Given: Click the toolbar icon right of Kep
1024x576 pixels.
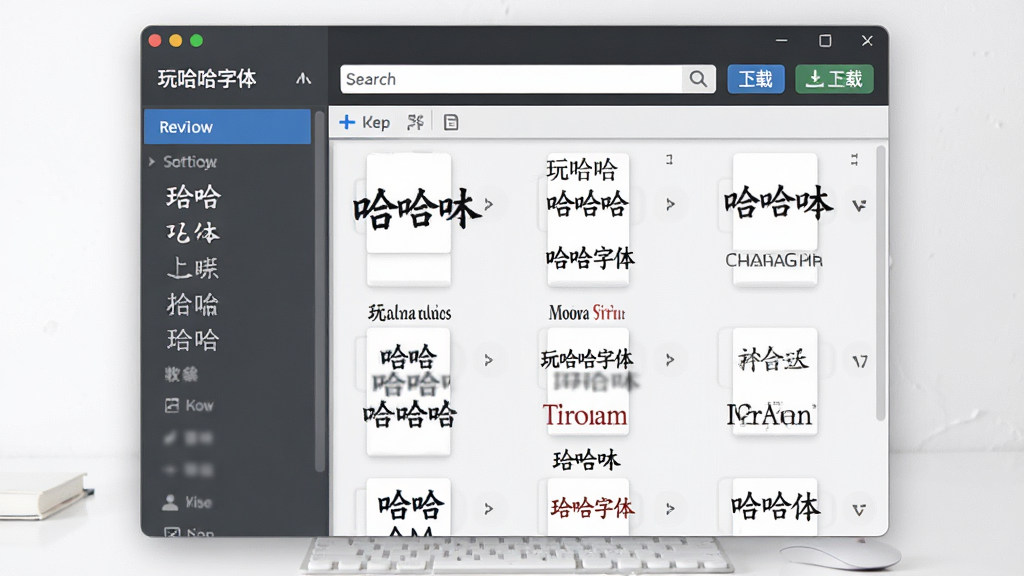Looking at the screenshot, I should coord(415,122).
